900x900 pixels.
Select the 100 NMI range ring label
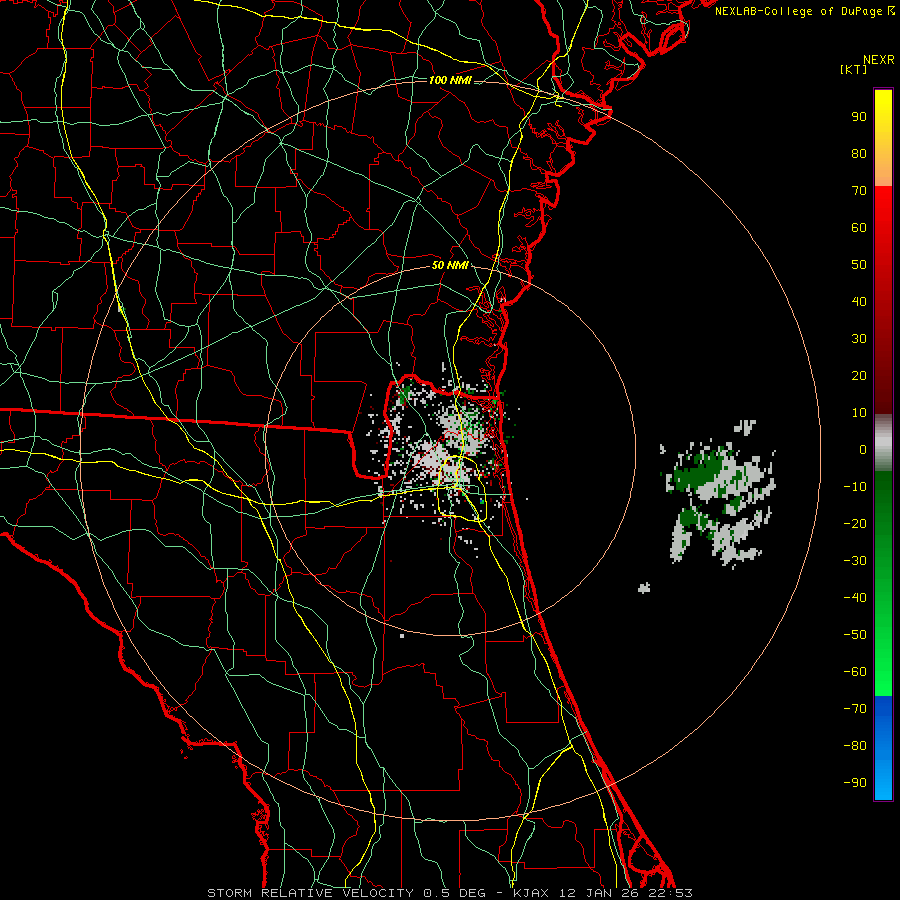(450, 80)
